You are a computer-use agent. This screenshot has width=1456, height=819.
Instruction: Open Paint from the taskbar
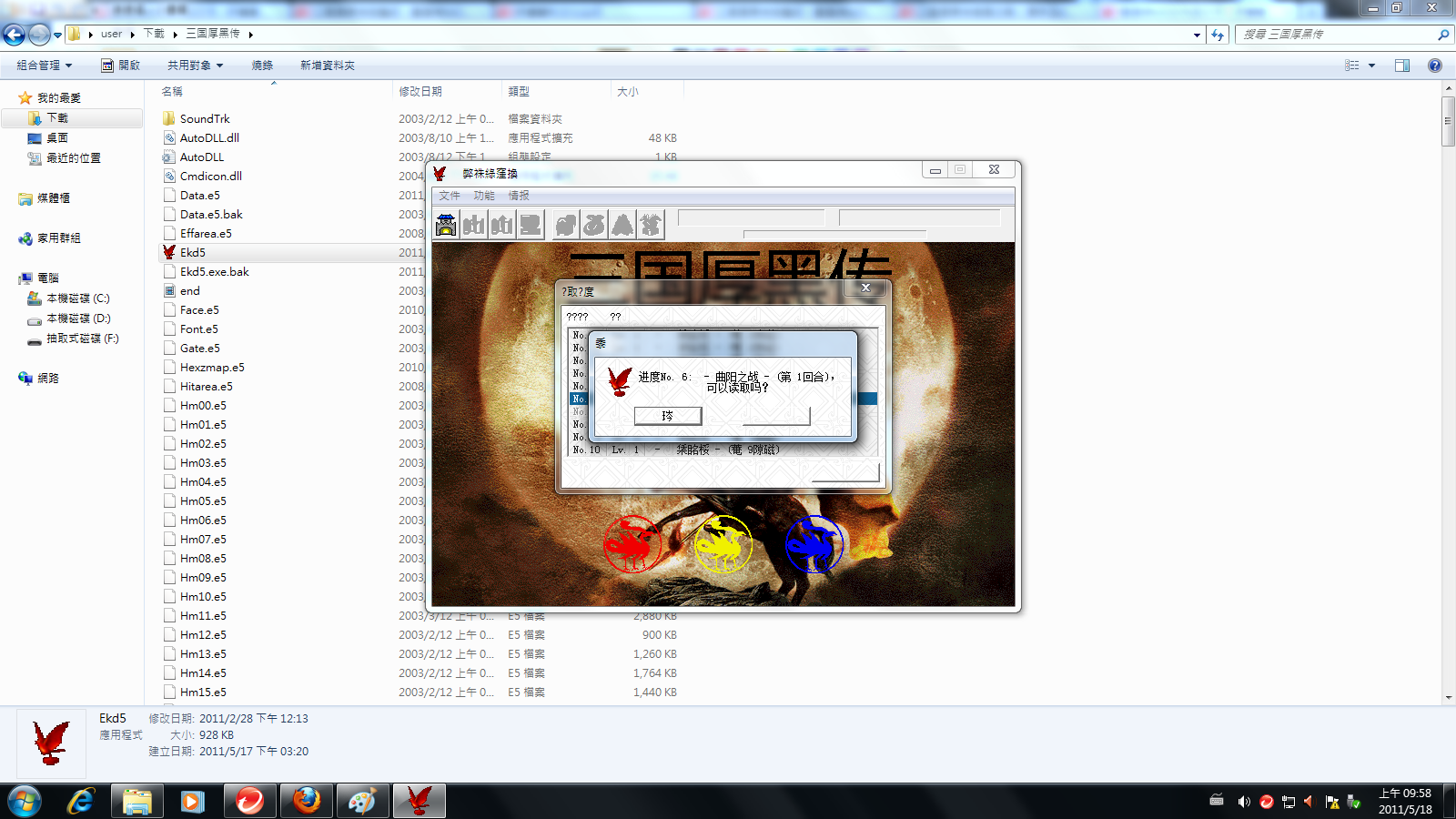point(362,801)
